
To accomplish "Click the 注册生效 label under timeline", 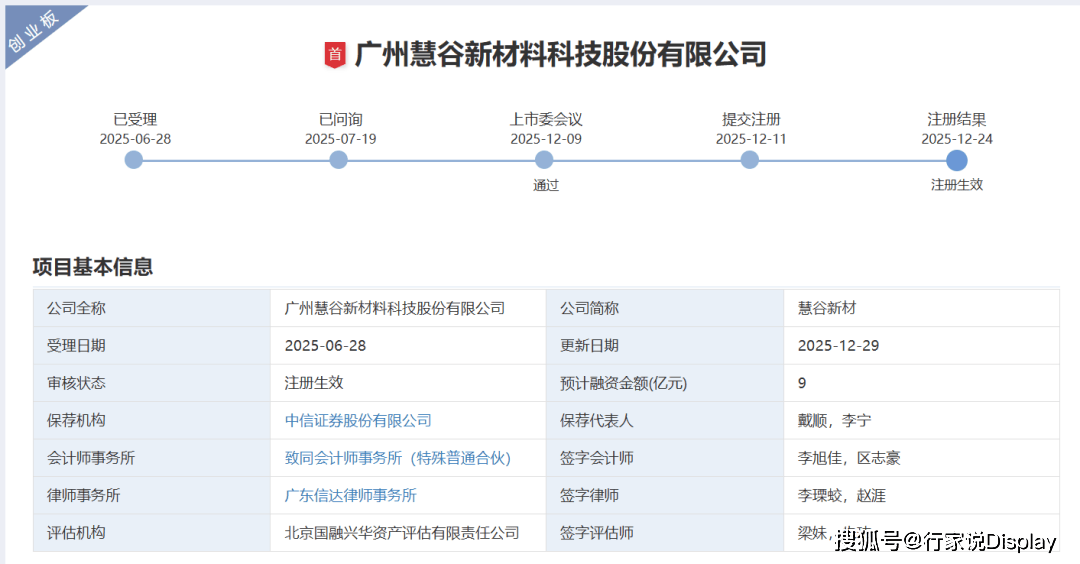I will [x=956, y=185].
